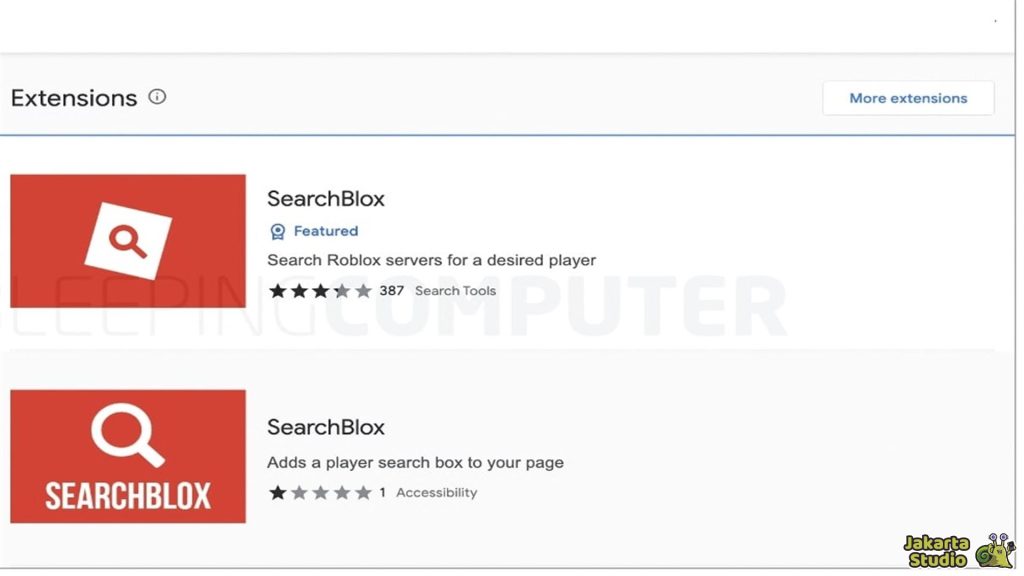Click the filled star on the Accessibility extension
Image resolution: width=1024 pixels, height=576 pixels.
tap(277, 492)
